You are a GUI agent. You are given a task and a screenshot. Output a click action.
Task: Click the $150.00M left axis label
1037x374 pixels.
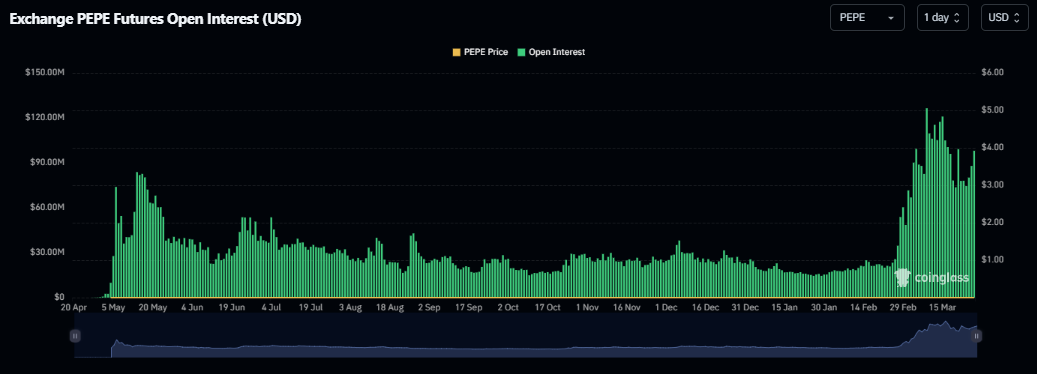45,72
